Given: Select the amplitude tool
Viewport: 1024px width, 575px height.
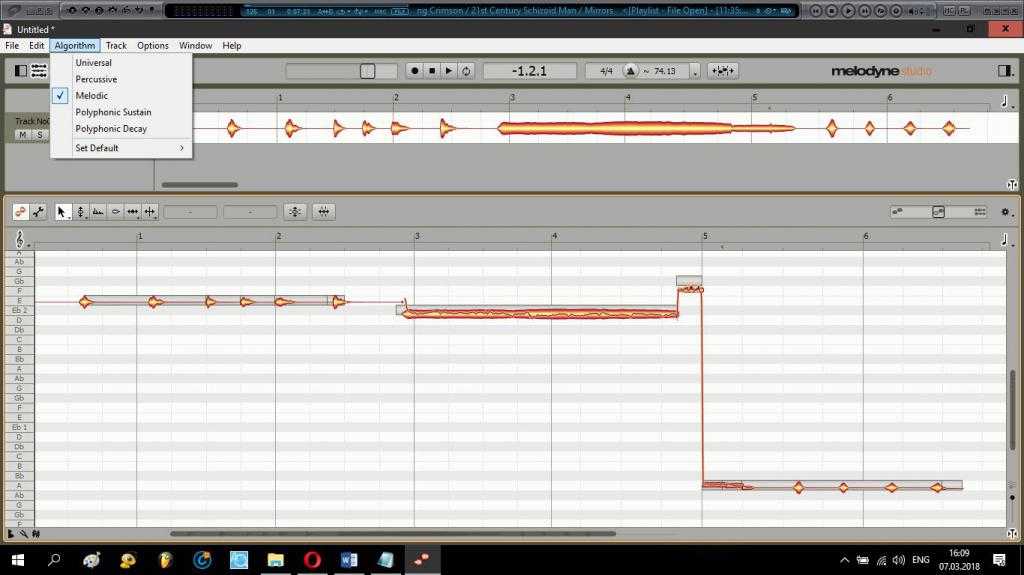Looking at the screenshot, I should [x=115, y=212].
